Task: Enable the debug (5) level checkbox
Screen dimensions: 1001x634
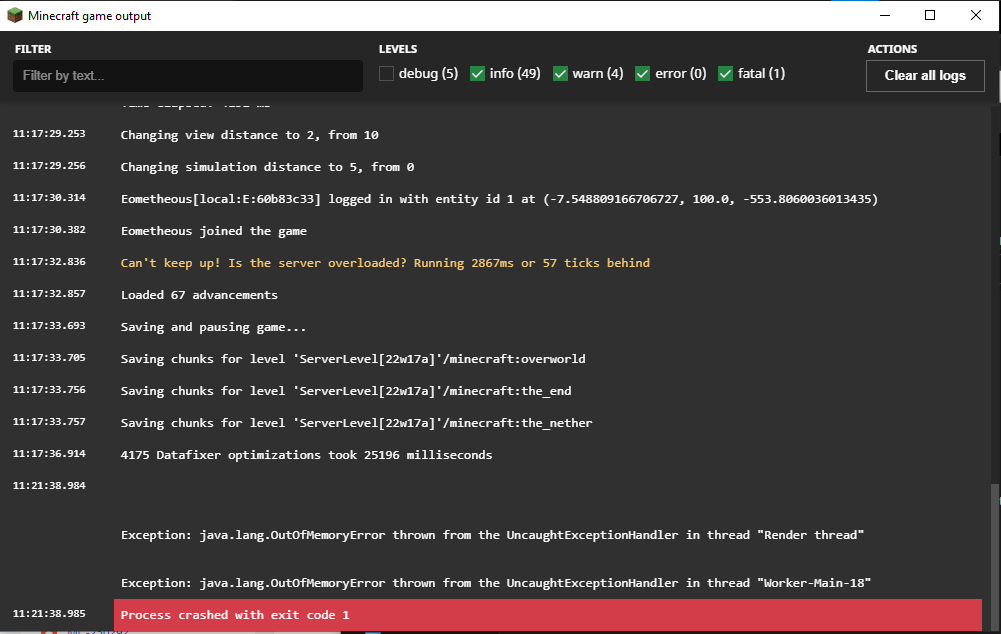Action: pyautogui.click(x=387, y=73)
